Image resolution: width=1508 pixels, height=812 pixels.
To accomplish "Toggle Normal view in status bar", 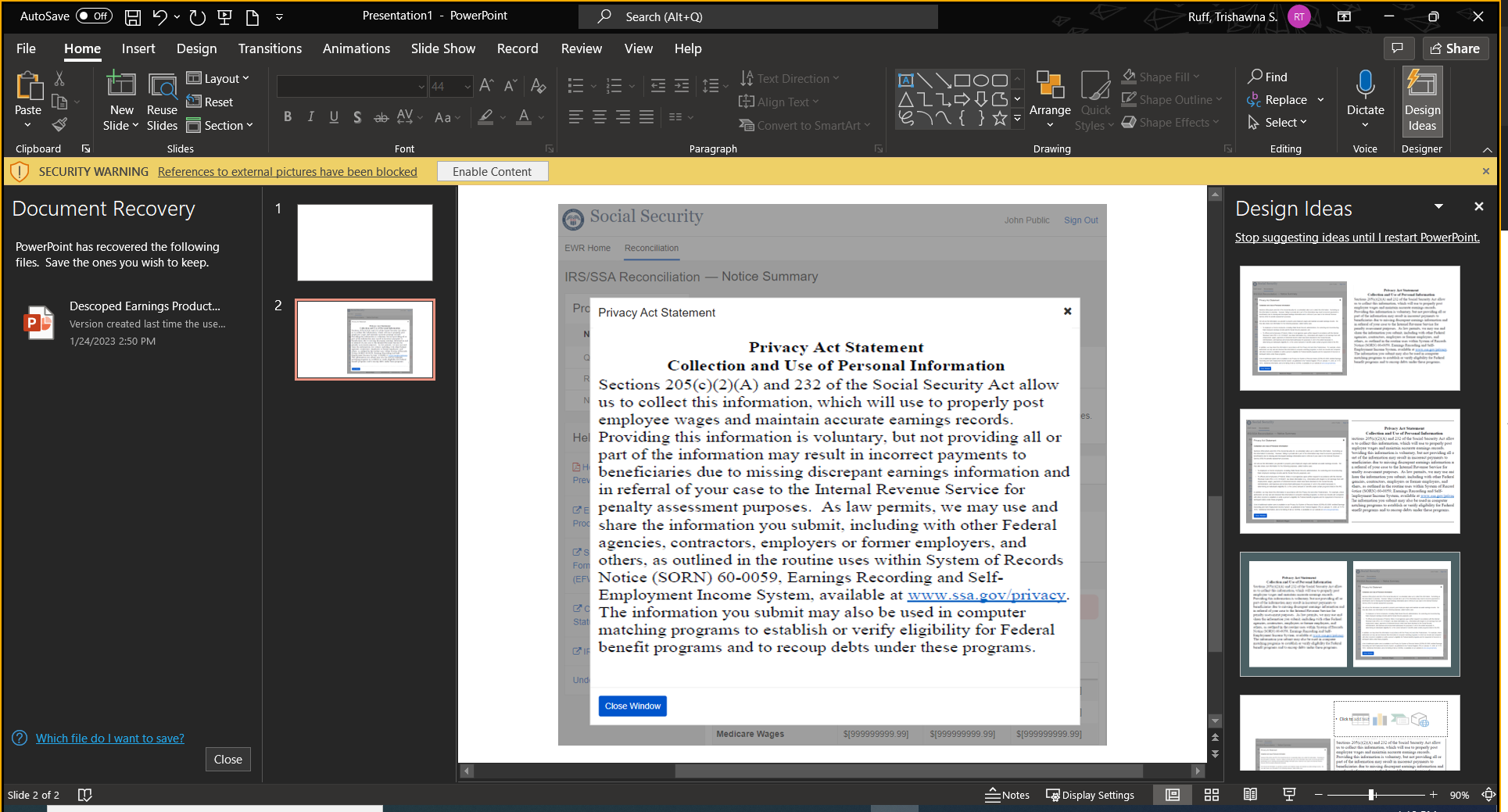I will pyautogui.click(x=1173, y=795).
